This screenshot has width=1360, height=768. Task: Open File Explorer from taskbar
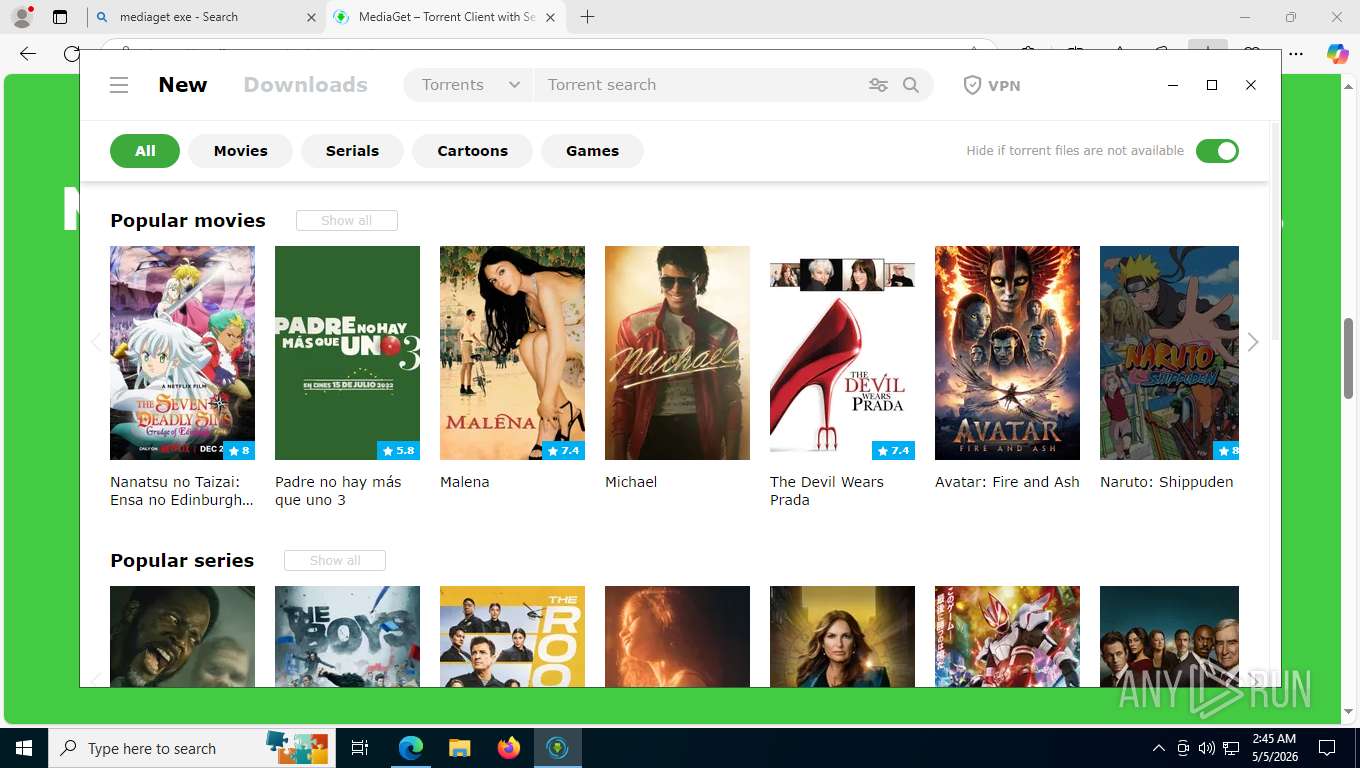(x=459, y=748)
